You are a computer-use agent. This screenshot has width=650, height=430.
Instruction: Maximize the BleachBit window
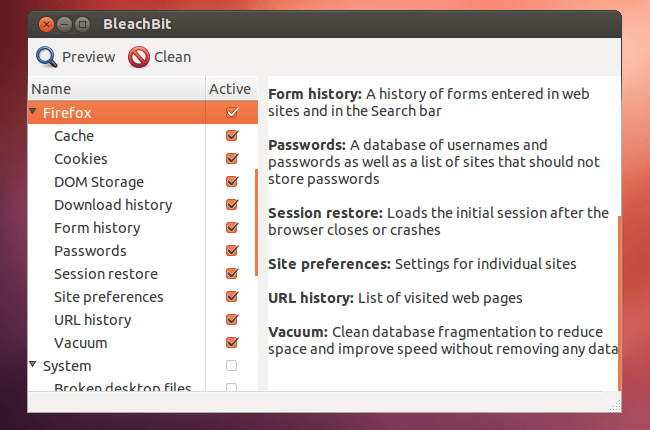coord(82,24)
